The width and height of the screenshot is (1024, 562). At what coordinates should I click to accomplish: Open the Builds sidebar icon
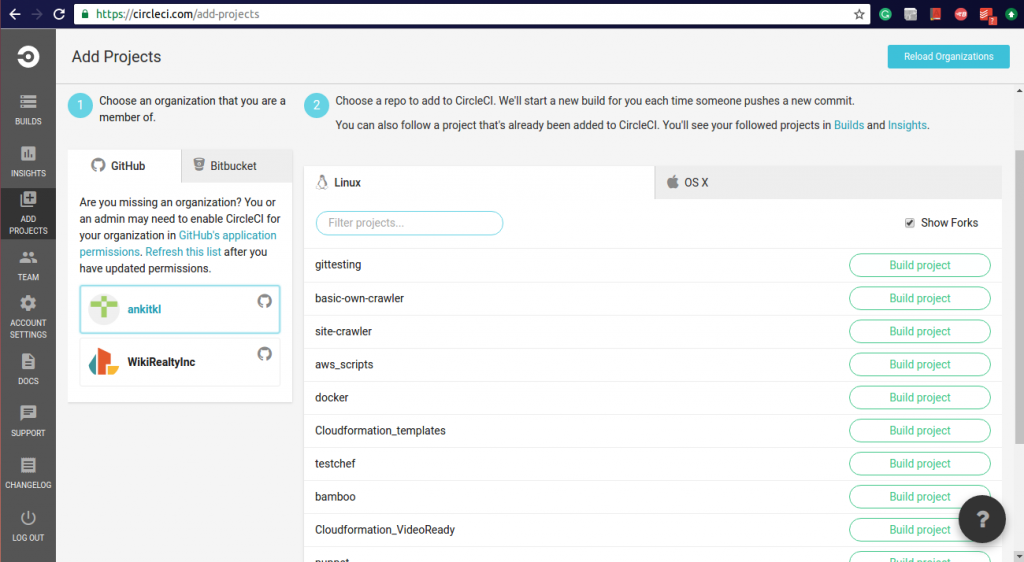[28, 102]
